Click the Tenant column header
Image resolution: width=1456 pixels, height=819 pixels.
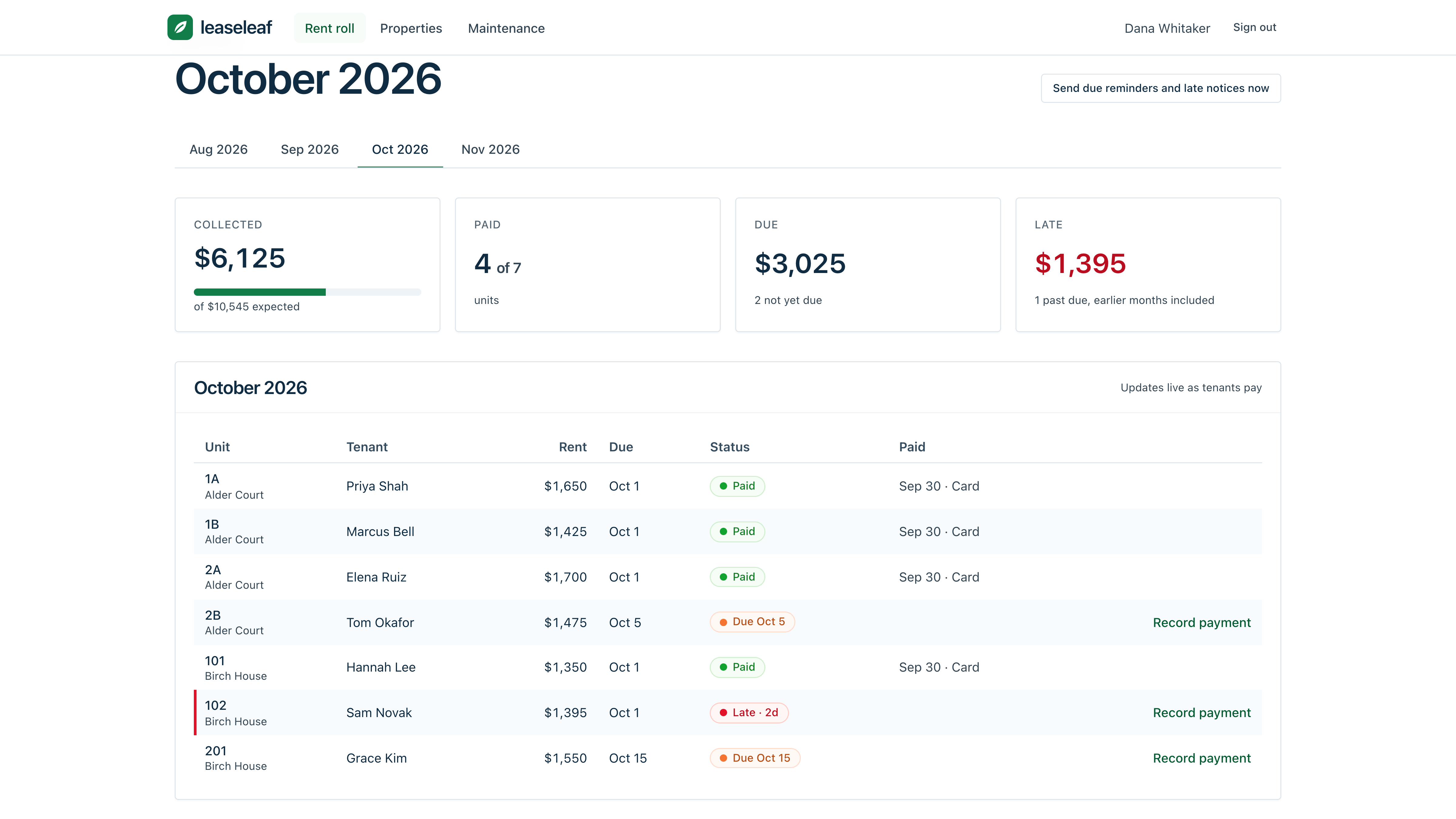(x=367, y=447)
